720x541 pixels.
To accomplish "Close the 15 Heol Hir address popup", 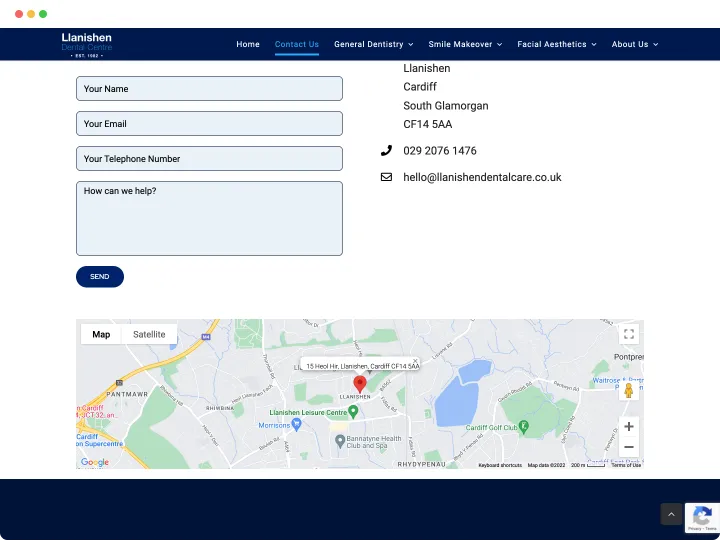I will (415, 361).
